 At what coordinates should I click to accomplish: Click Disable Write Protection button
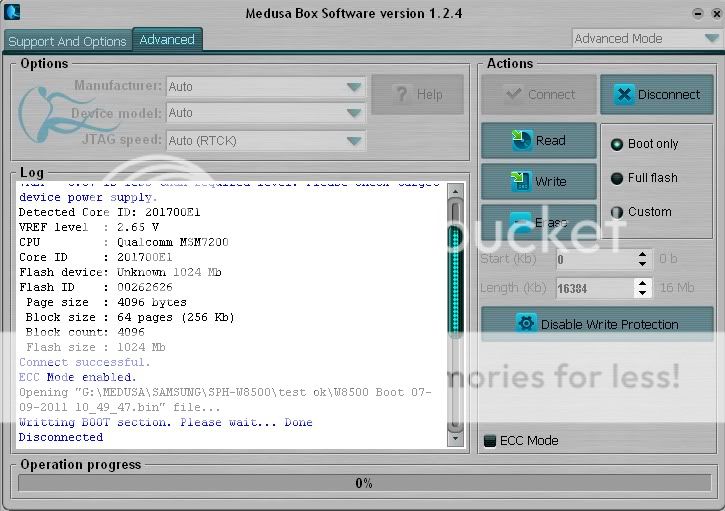point(597,324)
